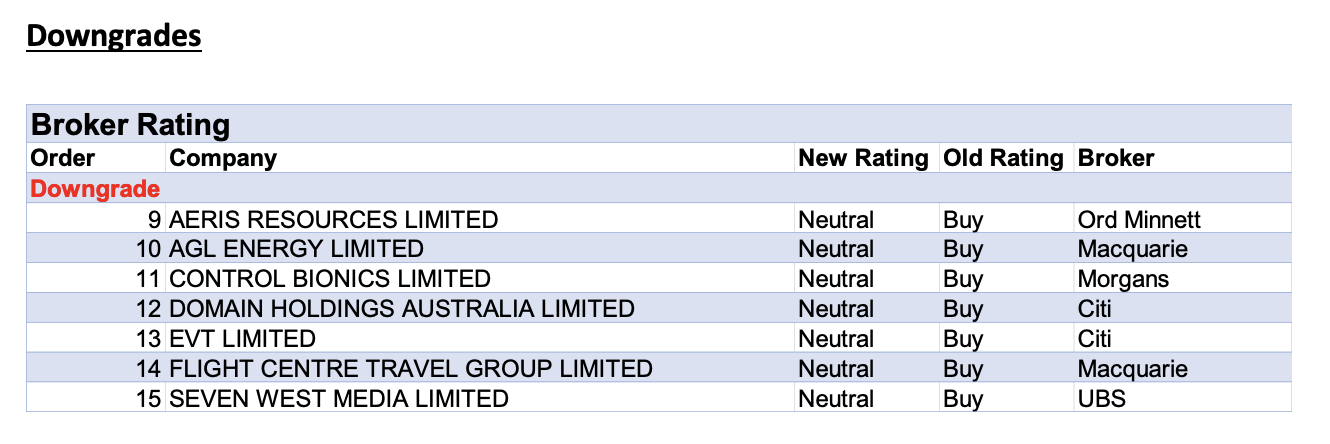
Task: Select FLIGHT CENTRE TRAVEL GROUP LIMITED
Action: pos(410,369)
